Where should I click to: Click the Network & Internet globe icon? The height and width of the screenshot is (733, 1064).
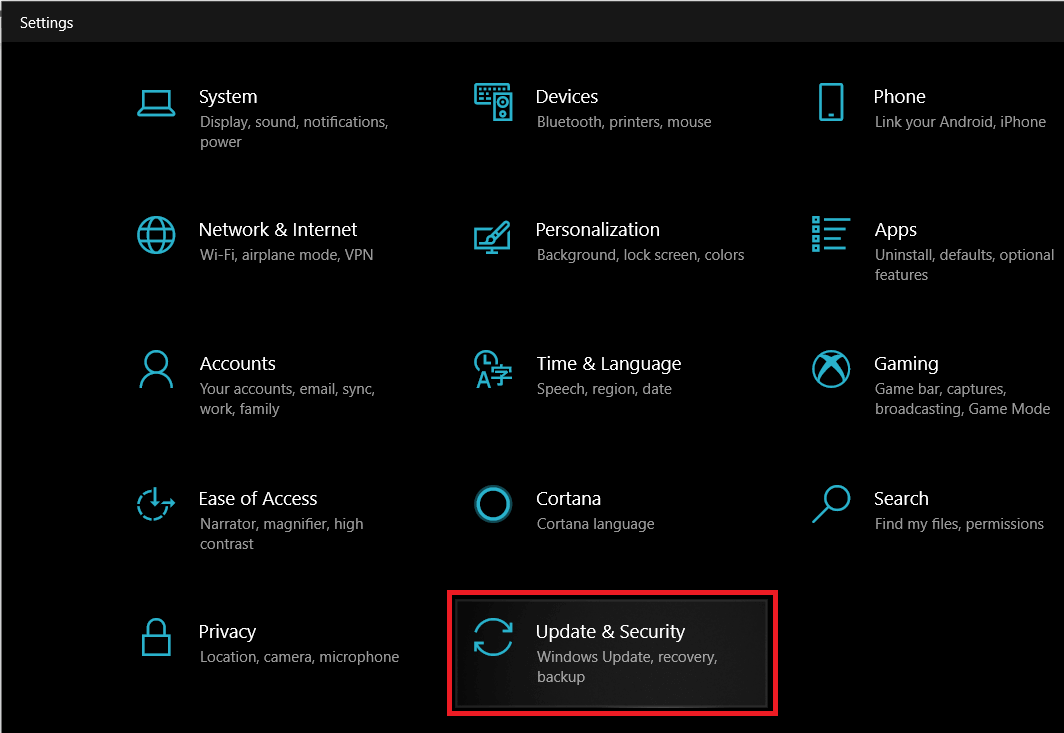tap(156, 235)
